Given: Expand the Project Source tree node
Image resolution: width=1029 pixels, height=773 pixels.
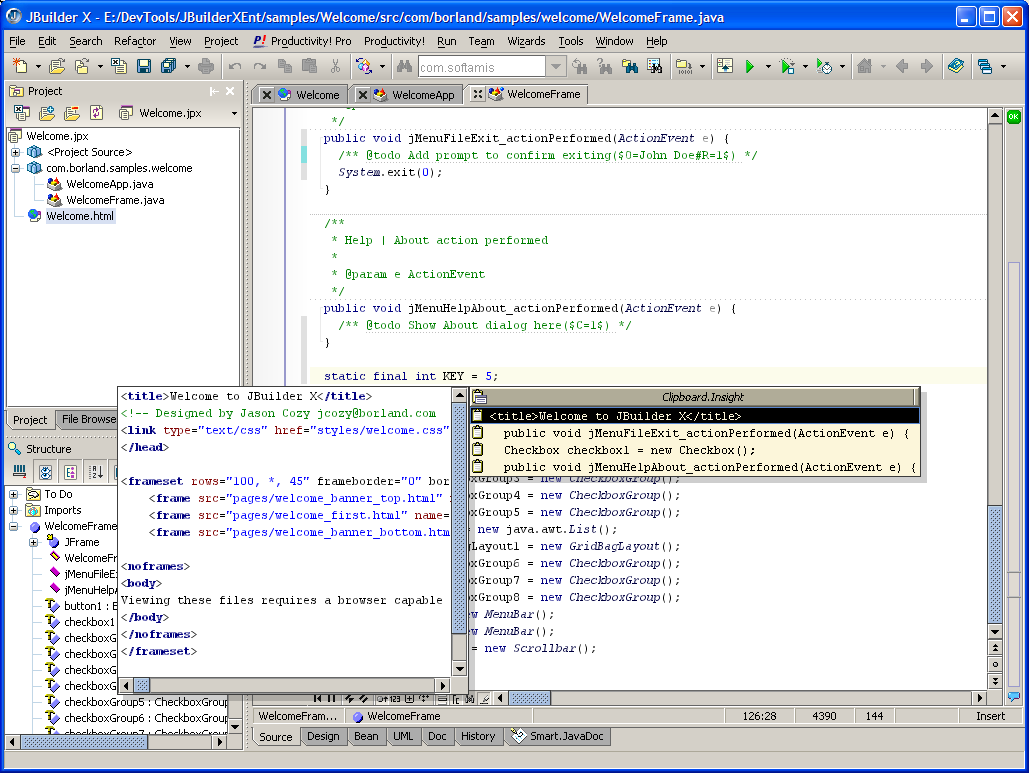Looking at the screenshot, I should [16, 152].
